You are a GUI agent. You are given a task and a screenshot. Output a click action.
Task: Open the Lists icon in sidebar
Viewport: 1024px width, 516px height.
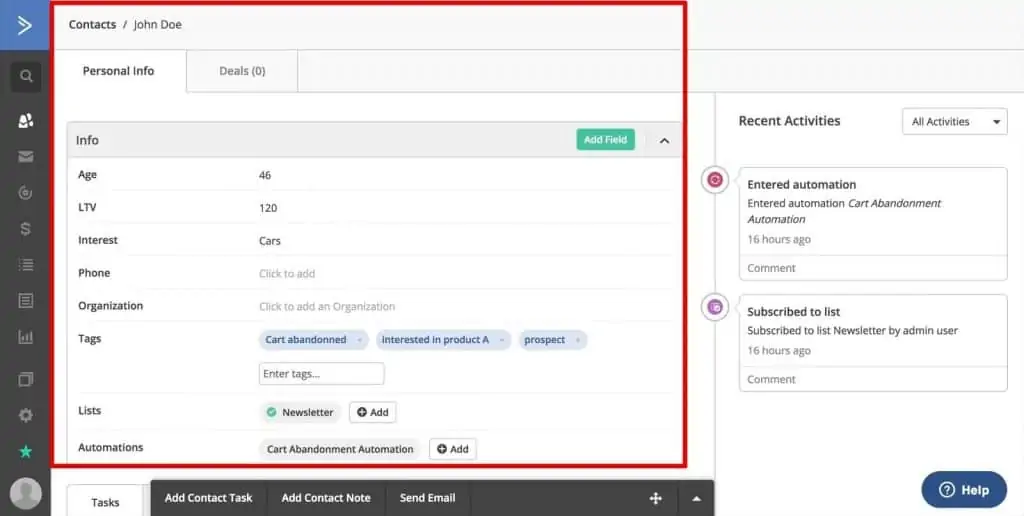pos(25,265)
